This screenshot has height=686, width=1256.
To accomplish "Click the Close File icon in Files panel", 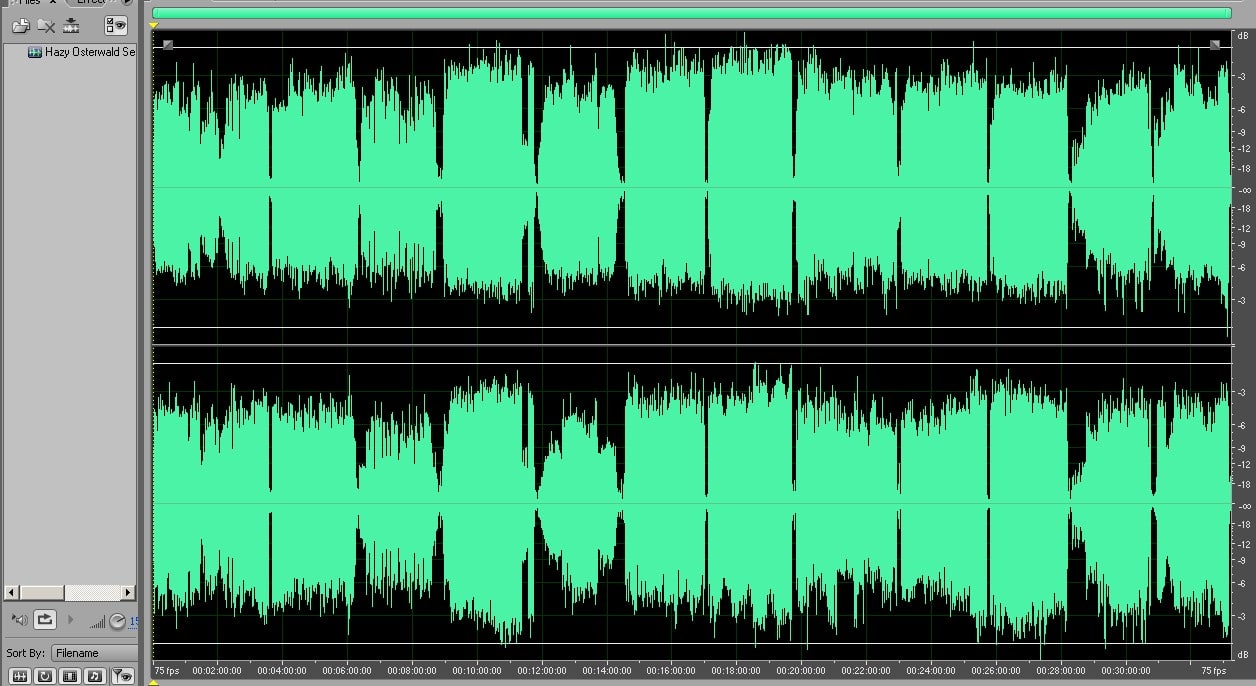I will (x=46, y=26).
